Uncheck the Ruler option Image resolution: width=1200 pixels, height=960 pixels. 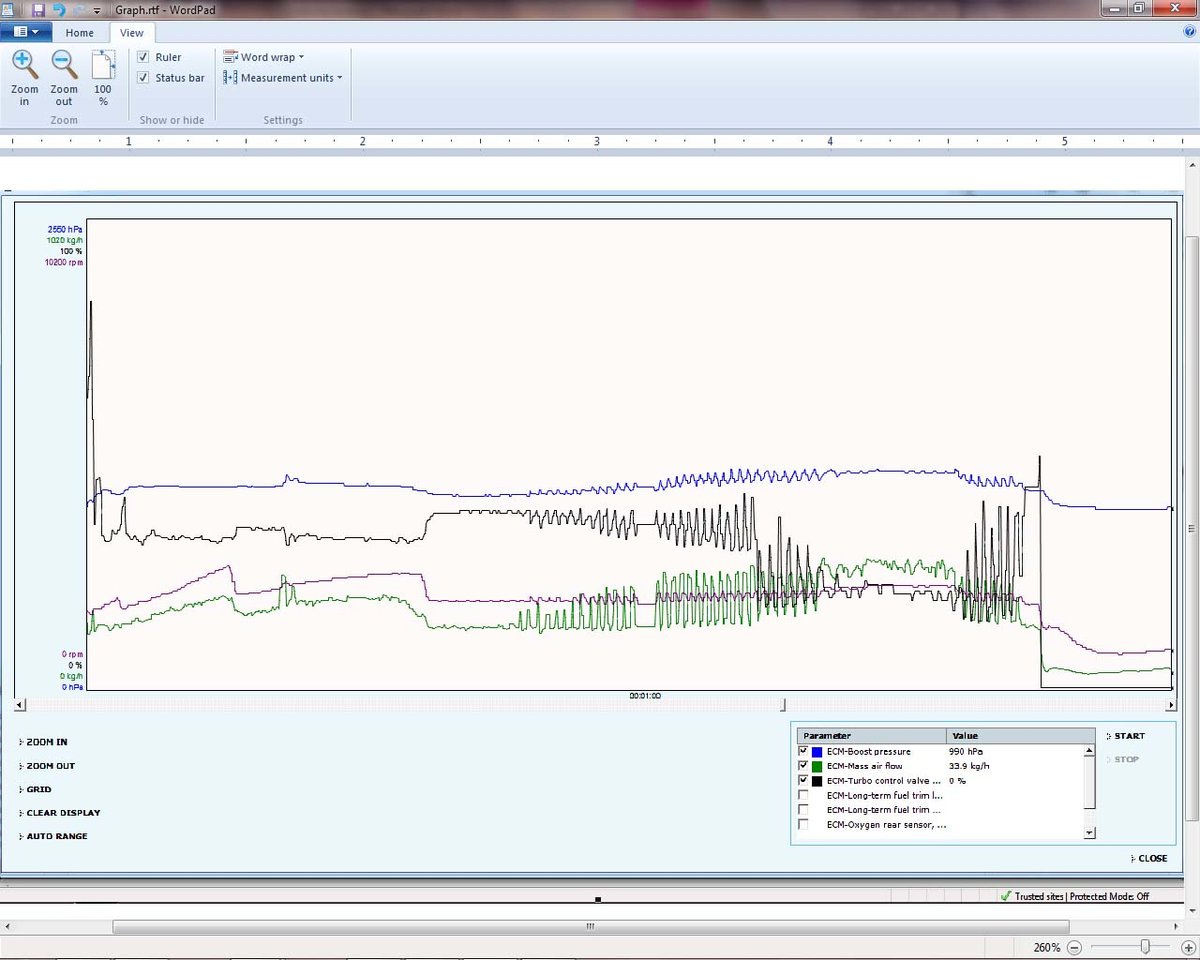(144, 57)
